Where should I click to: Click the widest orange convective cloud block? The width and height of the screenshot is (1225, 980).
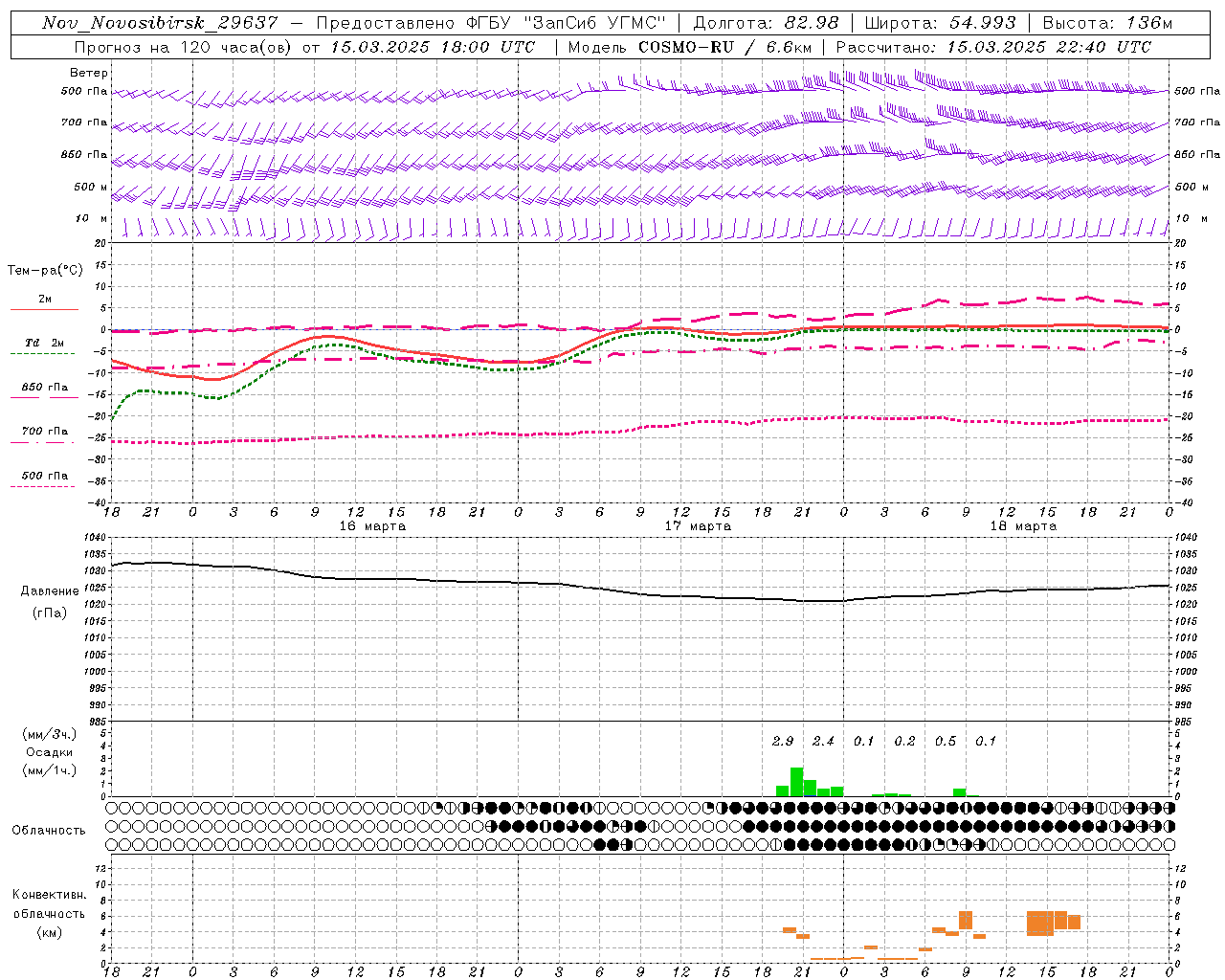[1040, 924]
